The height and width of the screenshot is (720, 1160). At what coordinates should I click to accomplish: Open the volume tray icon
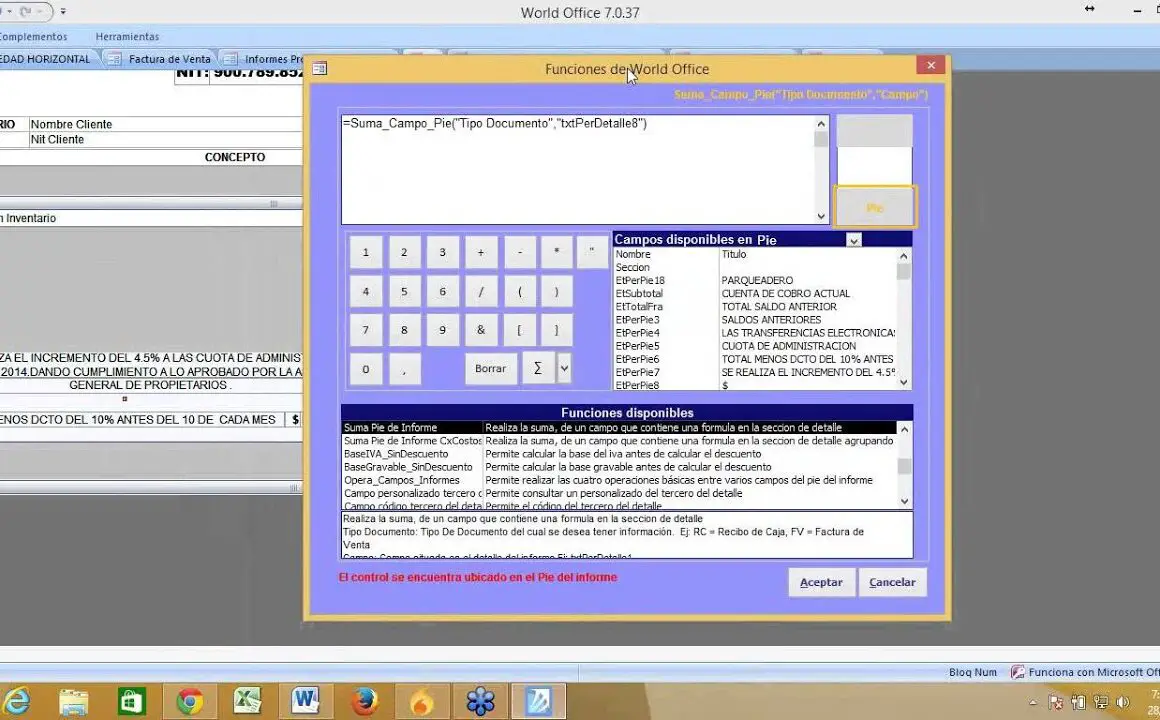click(1123, 702)
